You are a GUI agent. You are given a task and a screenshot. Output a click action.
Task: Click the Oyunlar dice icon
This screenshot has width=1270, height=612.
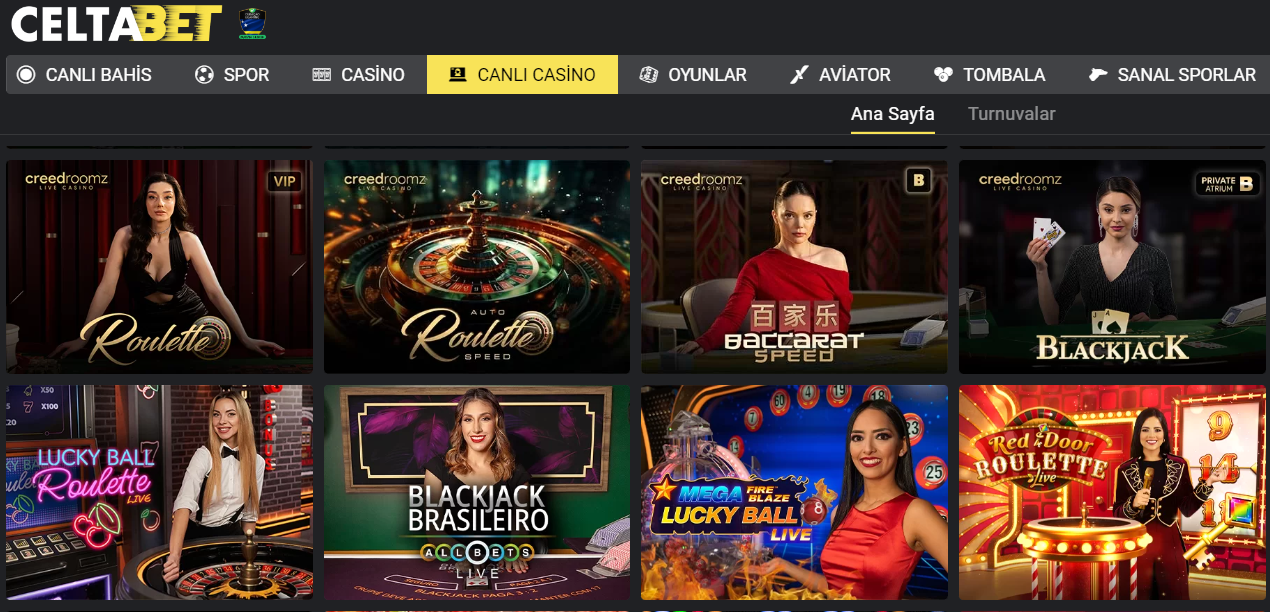[x=649, y=75]
